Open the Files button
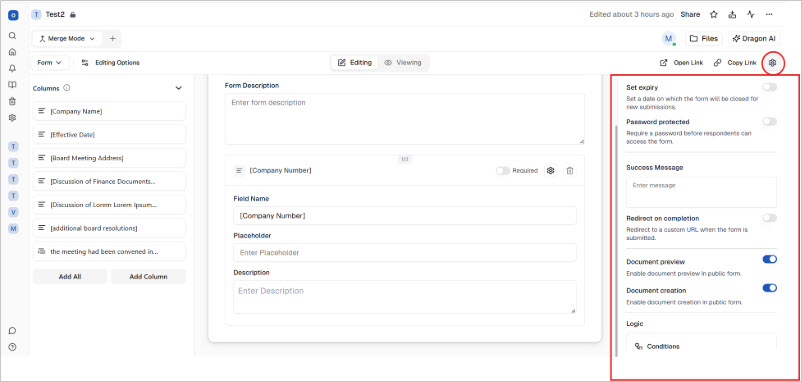The image size is (802, 382). (703, 38)
